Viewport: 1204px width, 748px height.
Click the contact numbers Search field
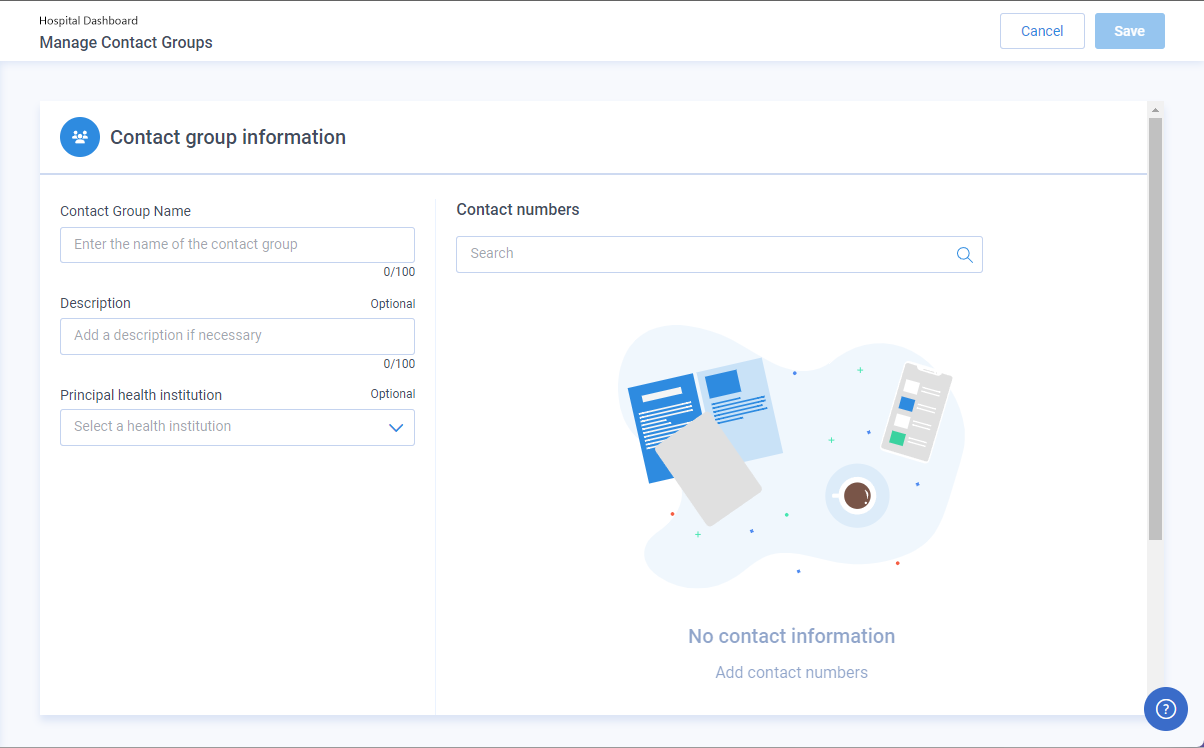(x=719, y=254)
